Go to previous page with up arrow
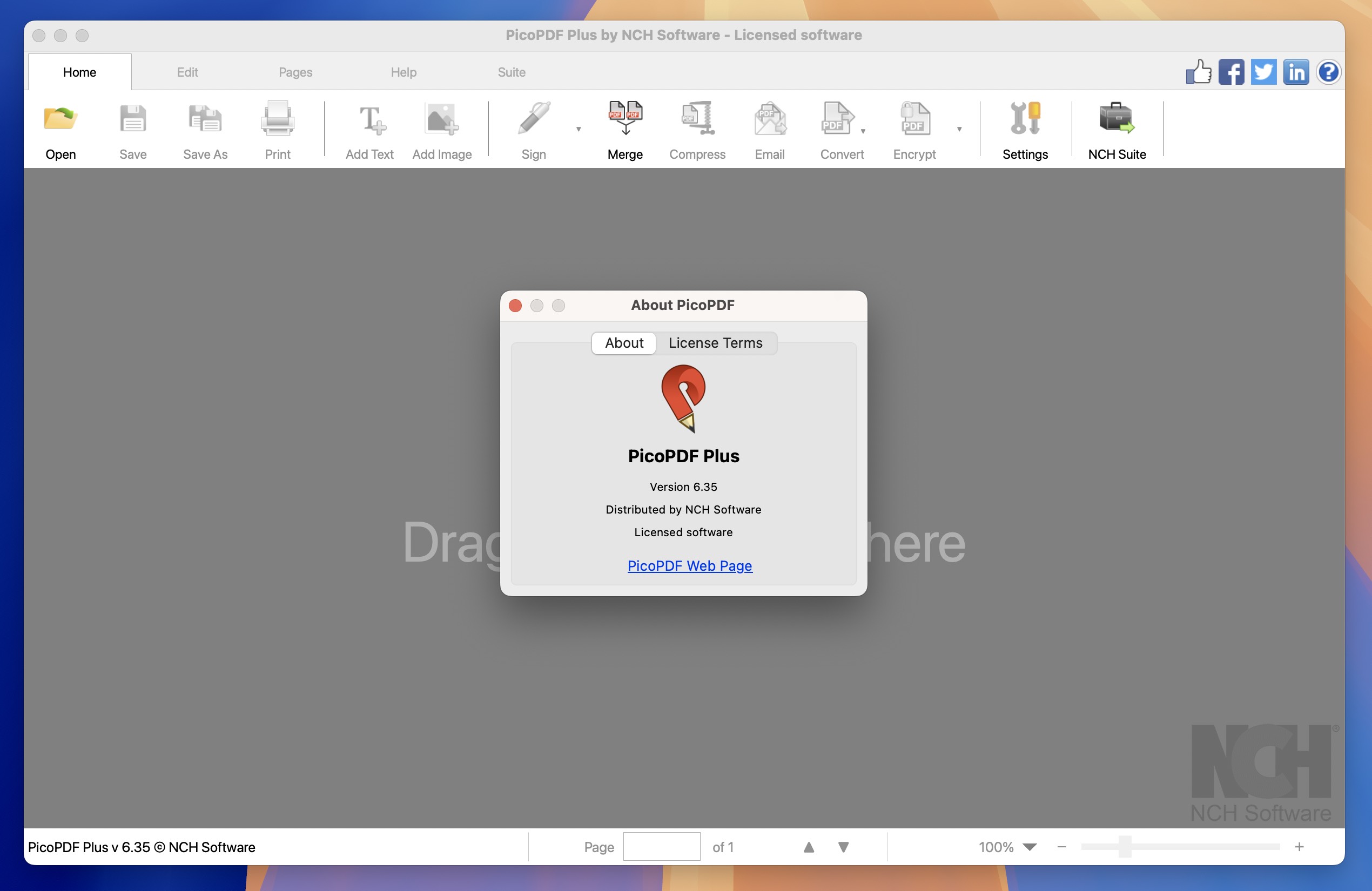 [x=809, y=847]
